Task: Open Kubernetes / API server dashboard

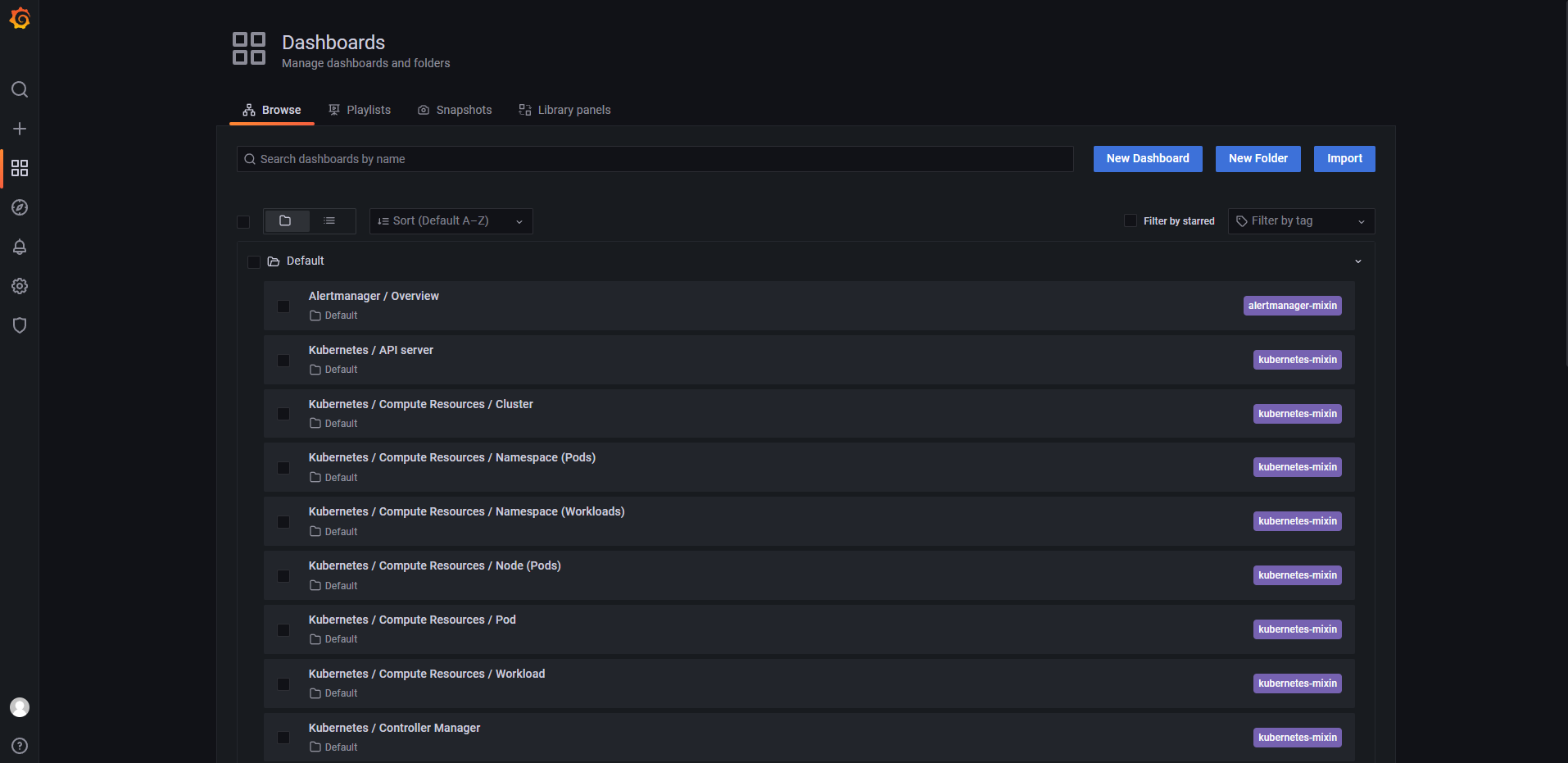Action: (371, 350)
